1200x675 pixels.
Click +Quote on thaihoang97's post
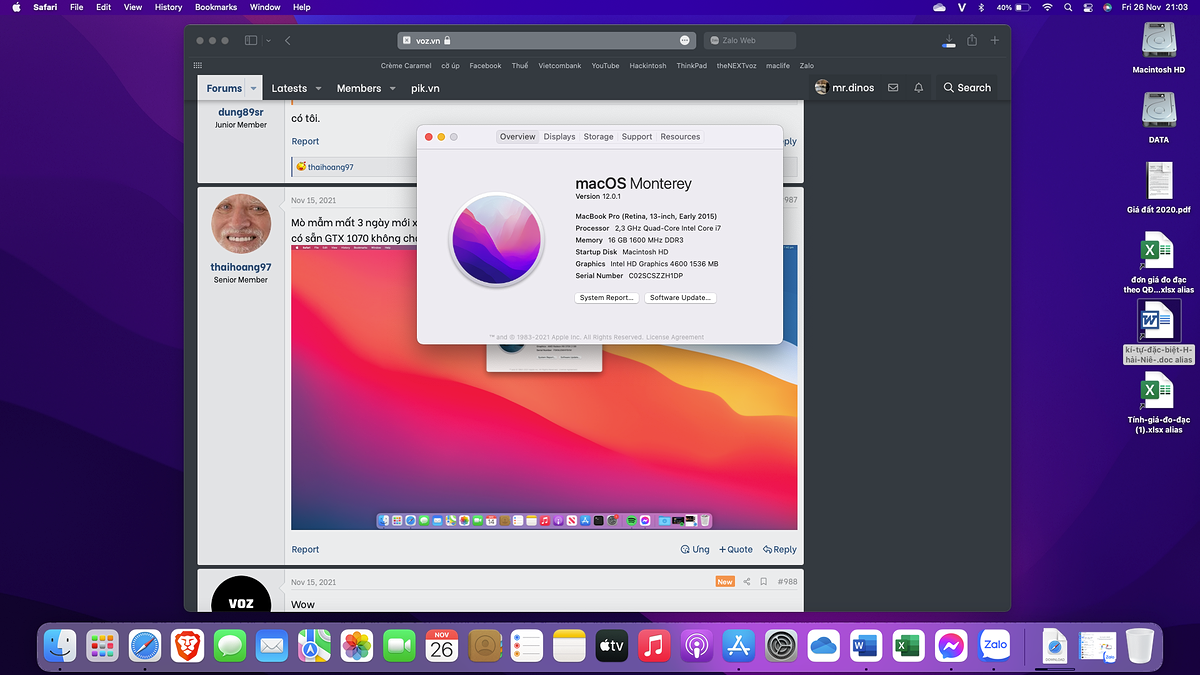click(x=735, y=549)
